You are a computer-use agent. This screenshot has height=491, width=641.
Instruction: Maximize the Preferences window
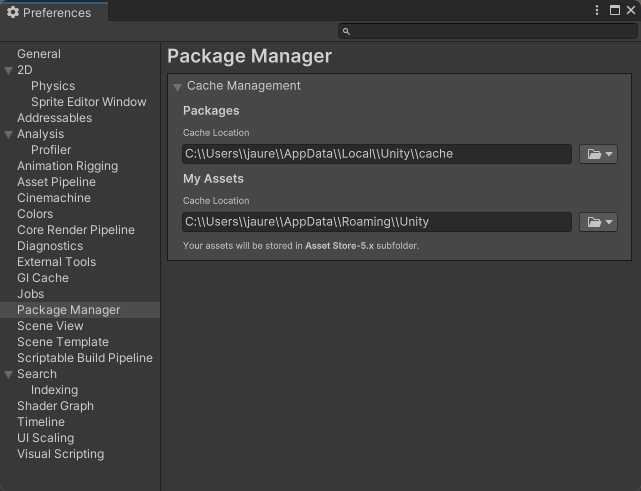[x=612, y=11]
